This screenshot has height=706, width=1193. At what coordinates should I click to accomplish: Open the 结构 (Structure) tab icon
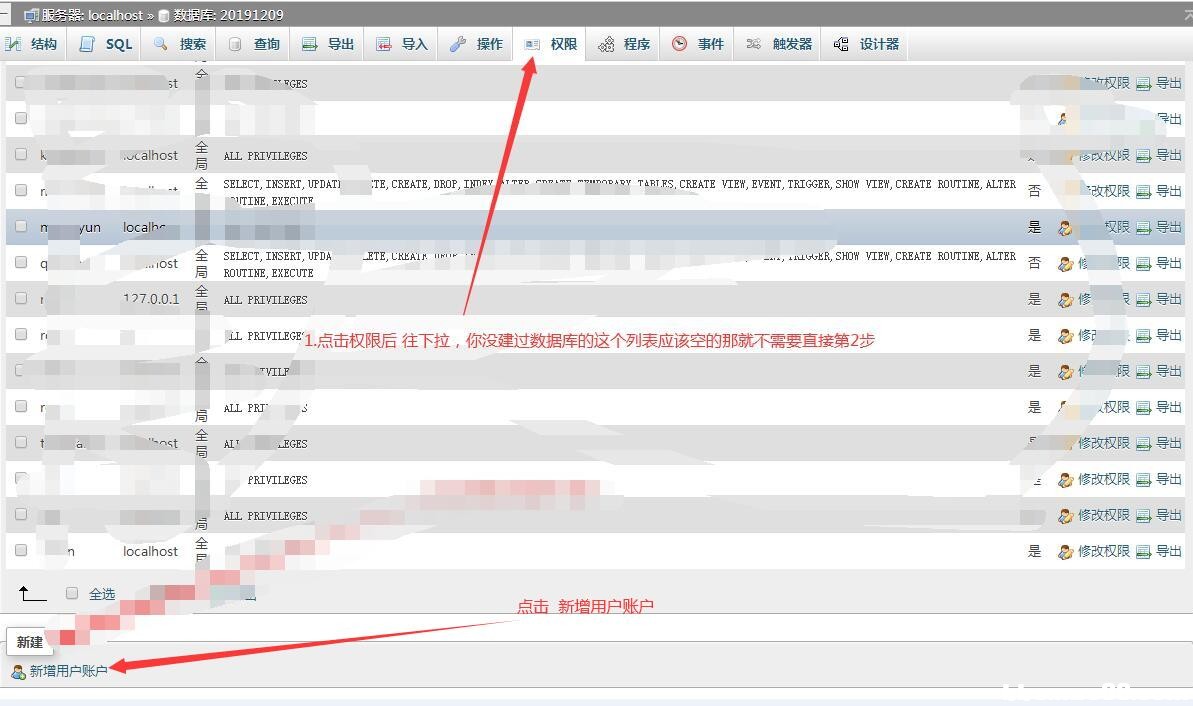tap(14, 44)
